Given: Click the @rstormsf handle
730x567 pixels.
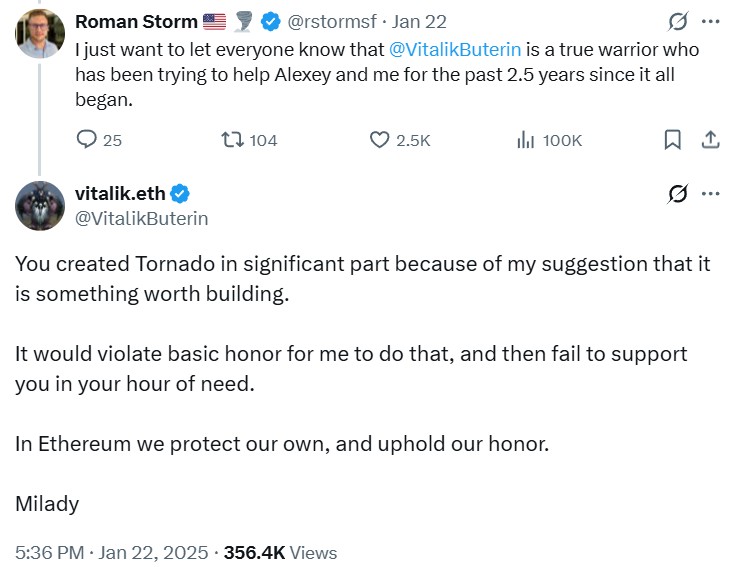Looking at the screenshot, I should [326, 22].
